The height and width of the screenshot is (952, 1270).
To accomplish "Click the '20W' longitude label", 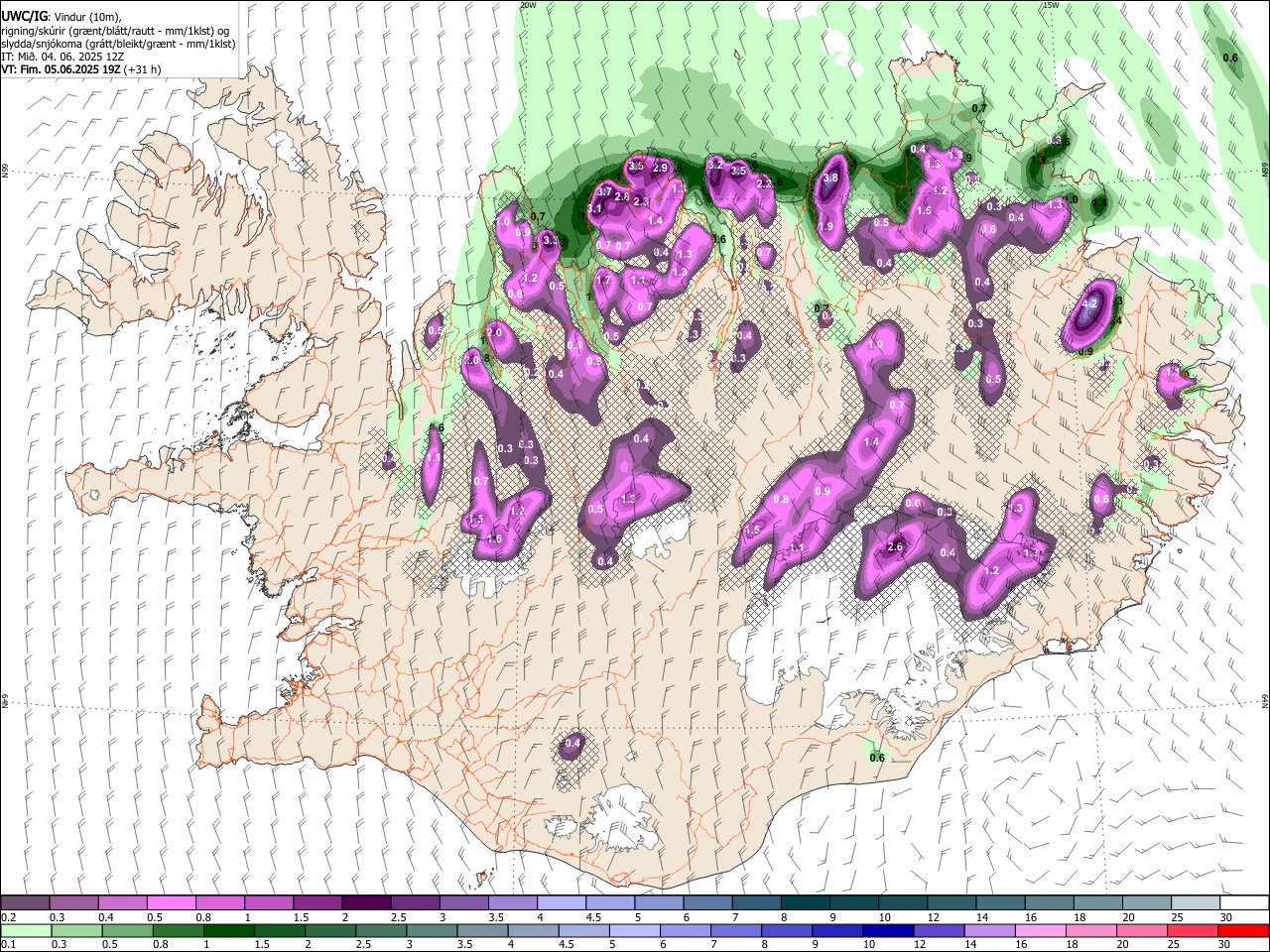I will 528,5.
